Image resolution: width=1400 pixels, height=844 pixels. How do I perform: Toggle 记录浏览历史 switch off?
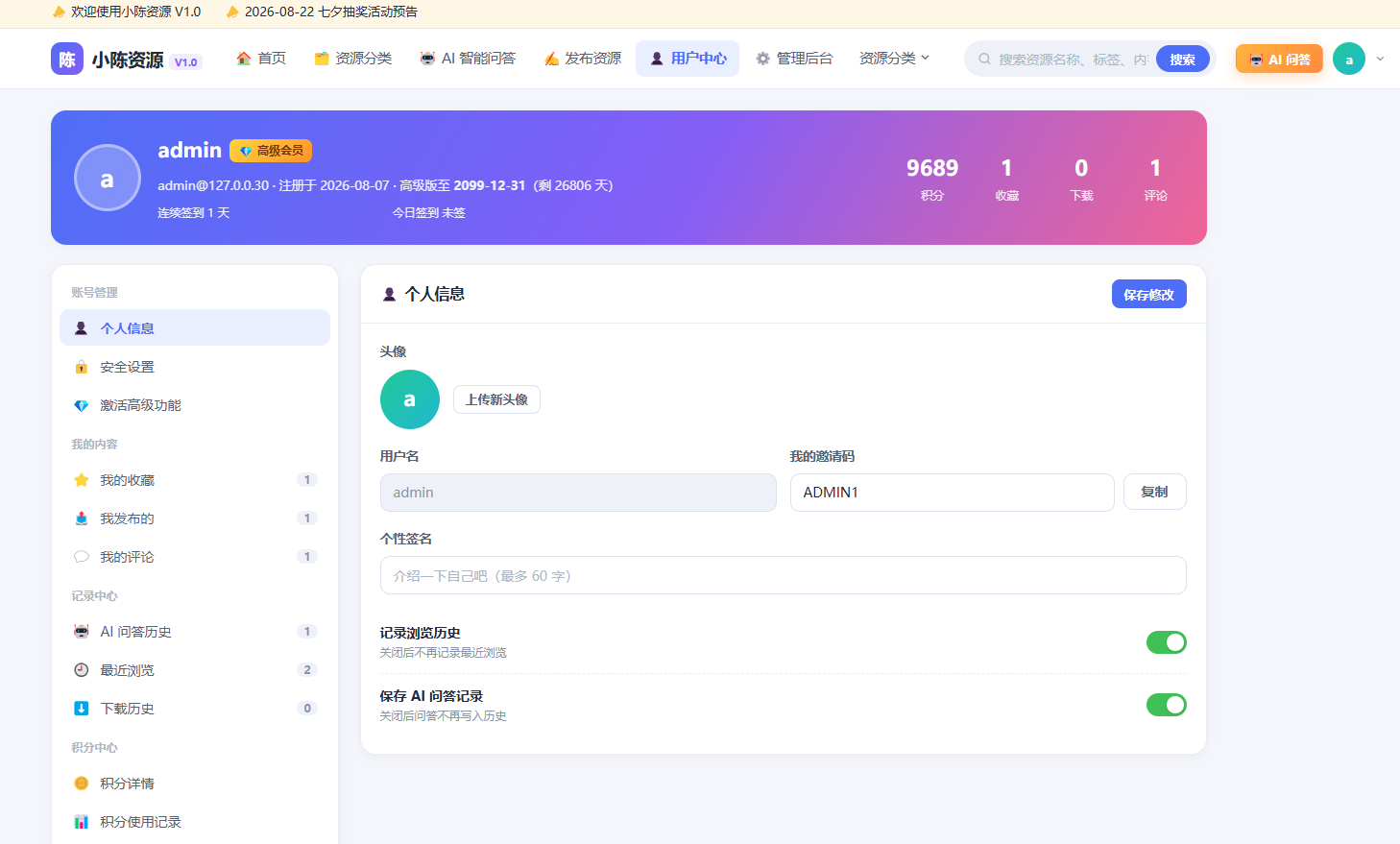click(1166, 642)
